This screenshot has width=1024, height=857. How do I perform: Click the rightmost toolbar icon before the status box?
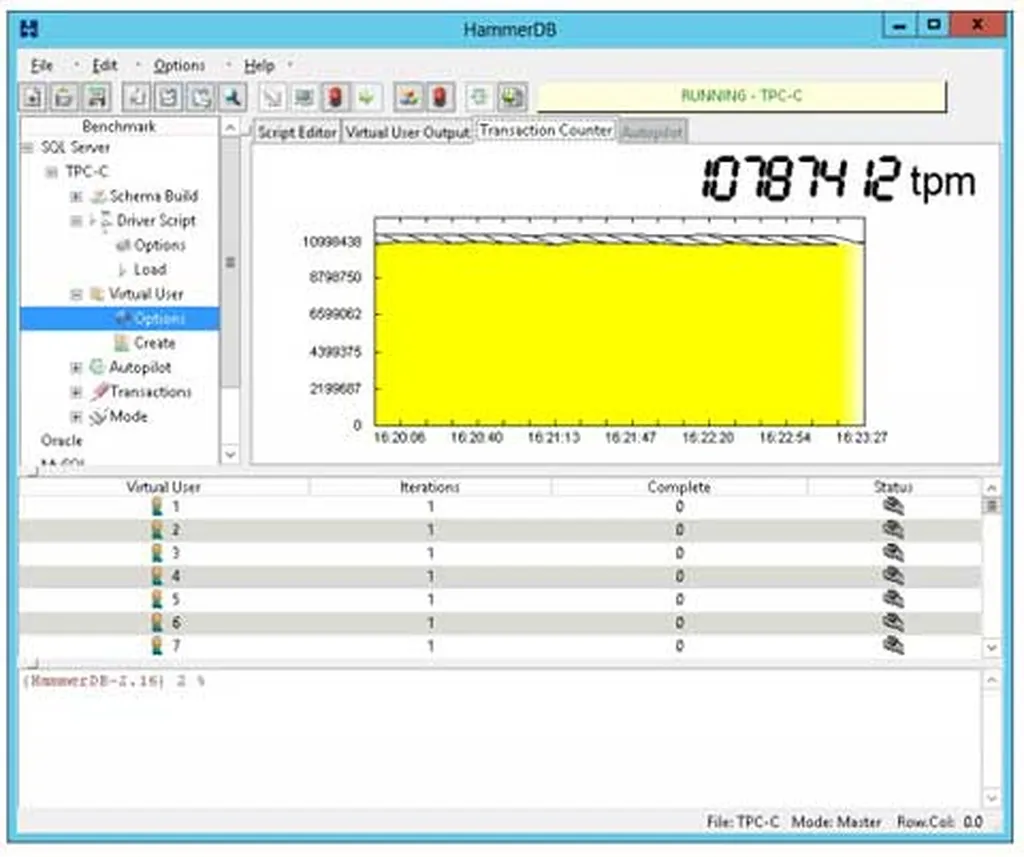(512, 97)
